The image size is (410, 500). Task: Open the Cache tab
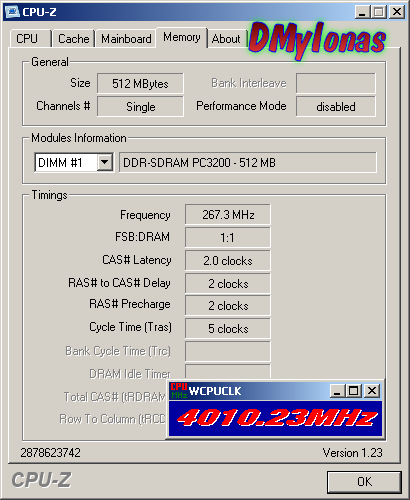point(73,39)
